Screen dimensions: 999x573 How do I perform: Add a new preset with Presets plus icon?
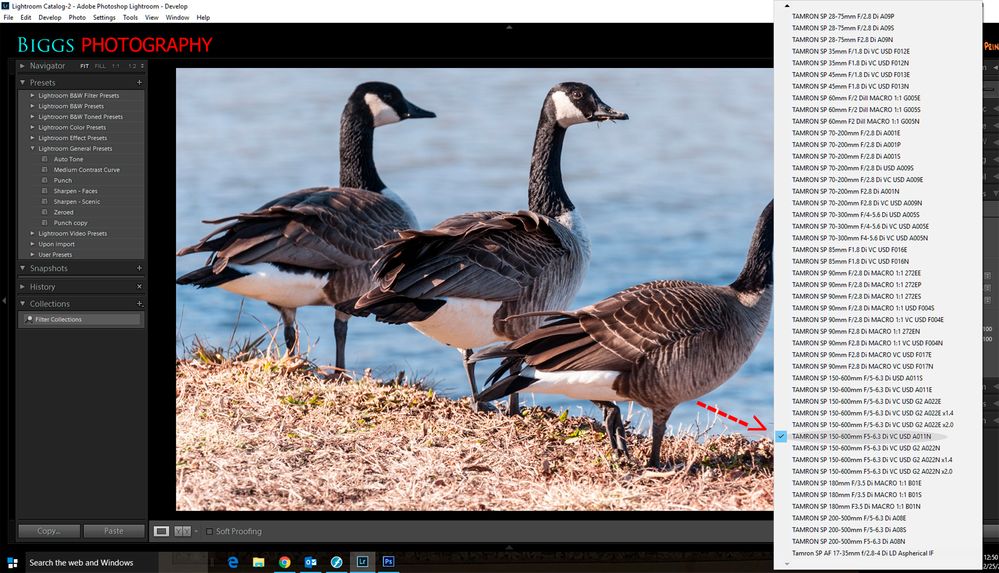139,83
